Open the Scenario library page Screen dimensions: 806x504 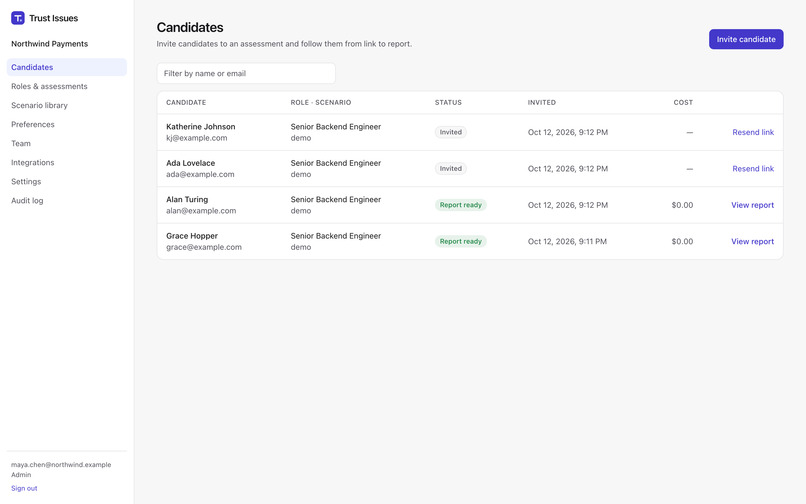pos(40,105)
